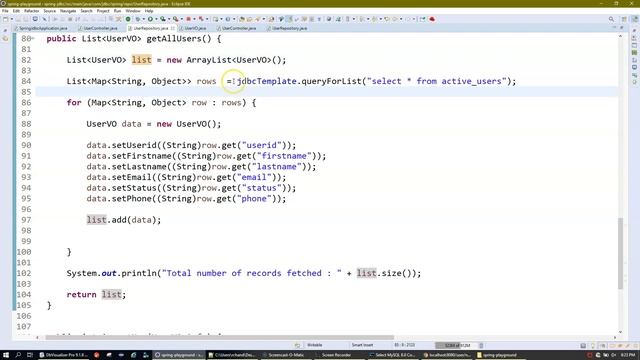Click the 'Smart Insert' status bar entry
This screenshot has height=360, width=640.
click(362, 345)
